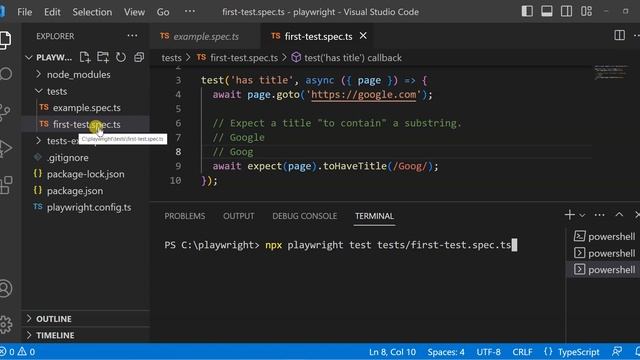Open .gitignore in the file tree
This screenshot has height=360, width=640.
tap(68, 158)
